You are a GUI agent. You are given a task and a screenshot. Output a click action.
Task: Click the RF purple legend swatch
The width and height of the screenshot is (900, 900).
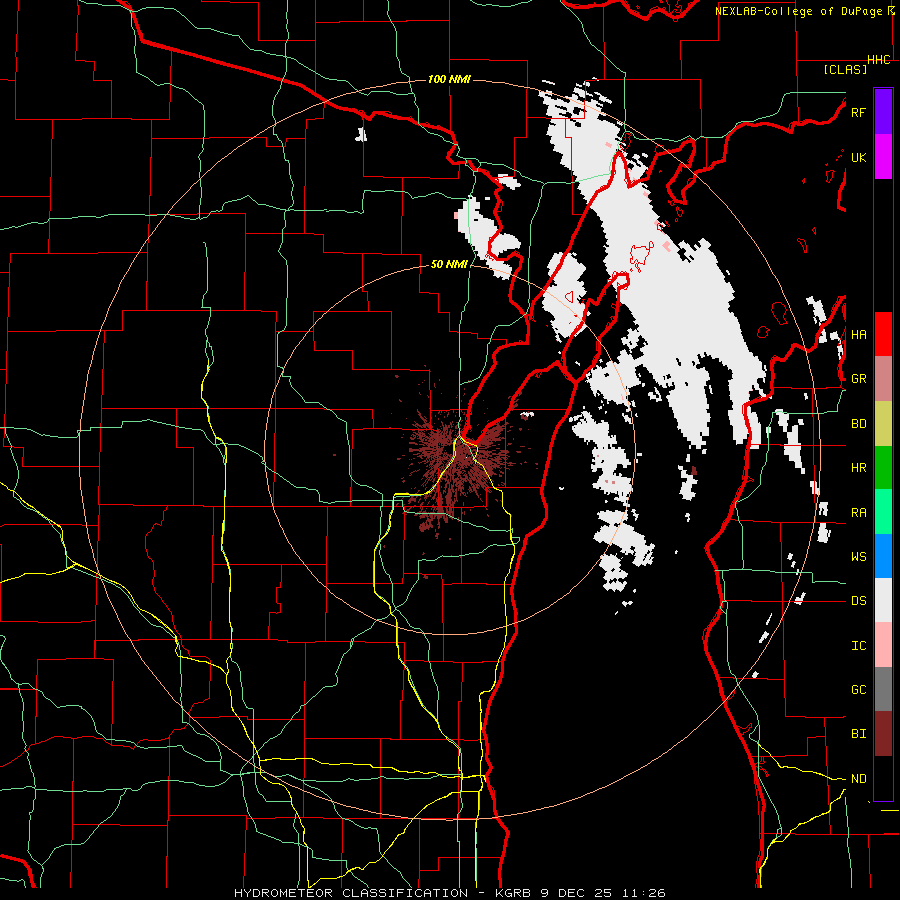click(x=883, y=112)
